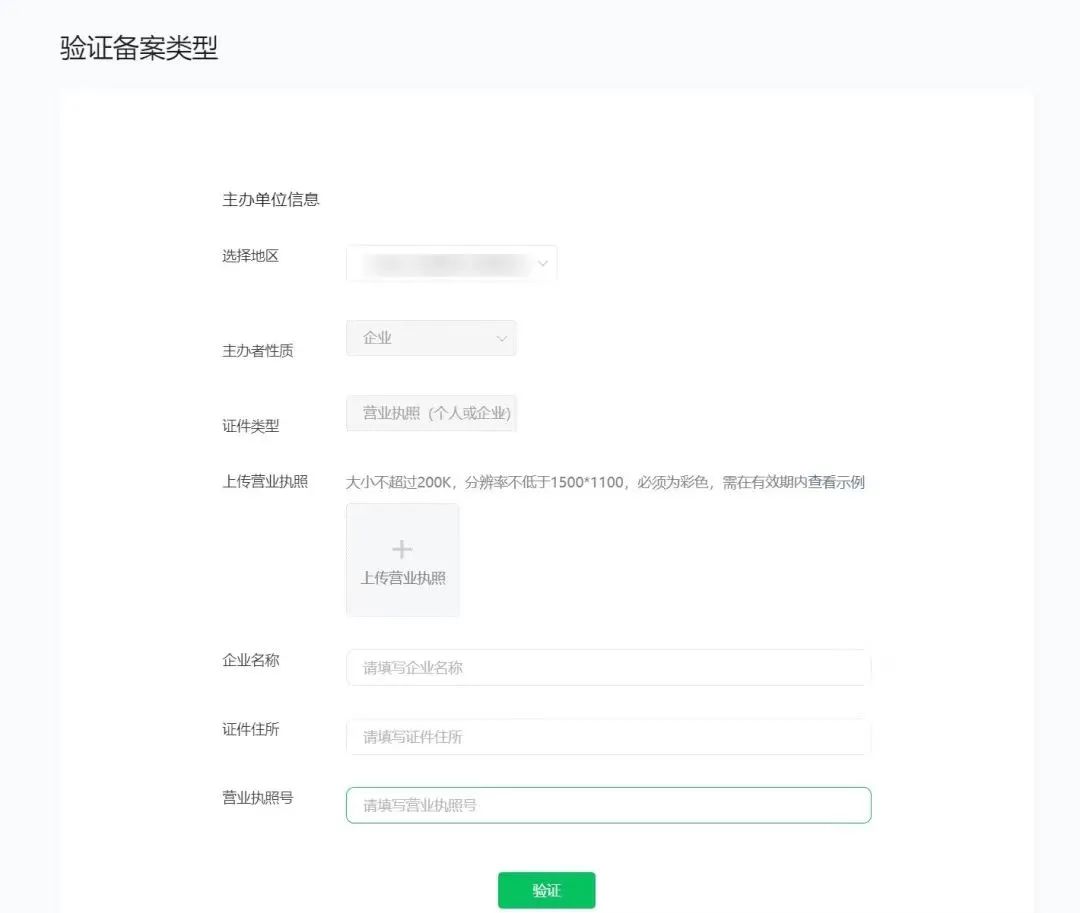This screenshot has height=913, width=1080.
Task: Click the chevron arrow of 选择地区 dropdown
Action: point(543,264)
